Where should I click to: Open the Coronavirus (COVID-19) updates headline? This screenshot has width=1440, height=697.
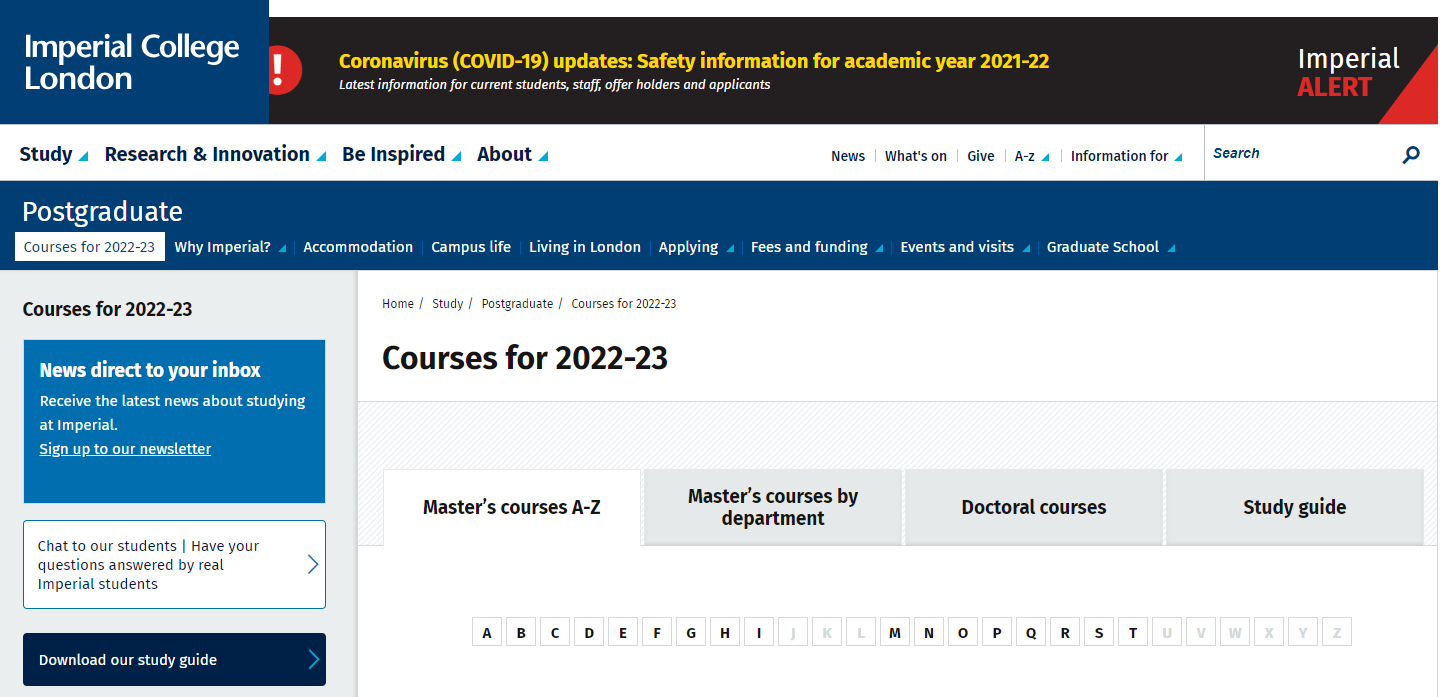click(x=694, y=61)
